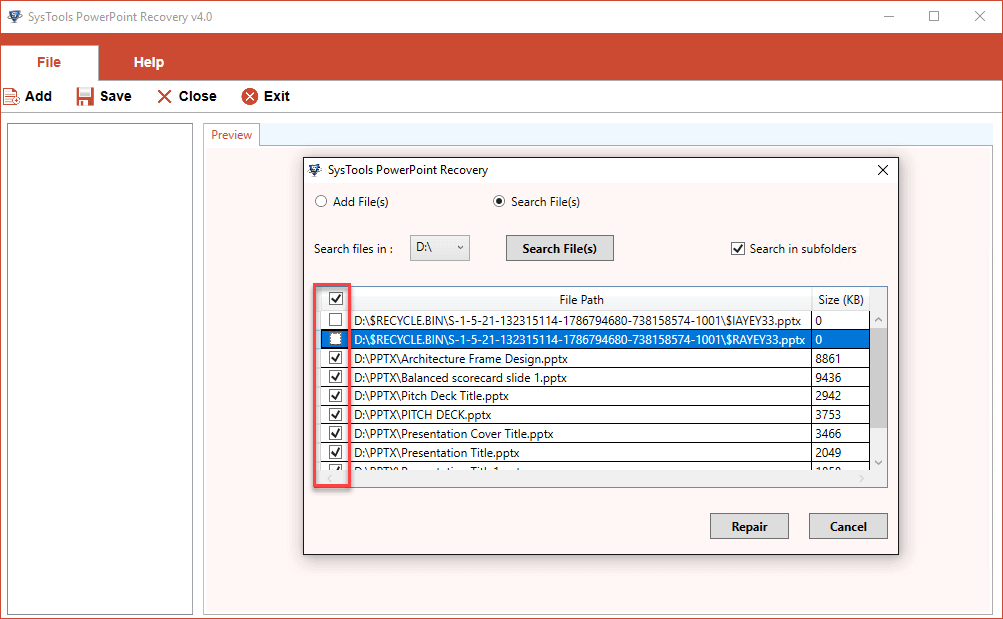This screenshot has height=619, width=1003.
Task: Select D:\PPTX\Presentation Cover Title.pptx row
Action: tap(581, 434)
